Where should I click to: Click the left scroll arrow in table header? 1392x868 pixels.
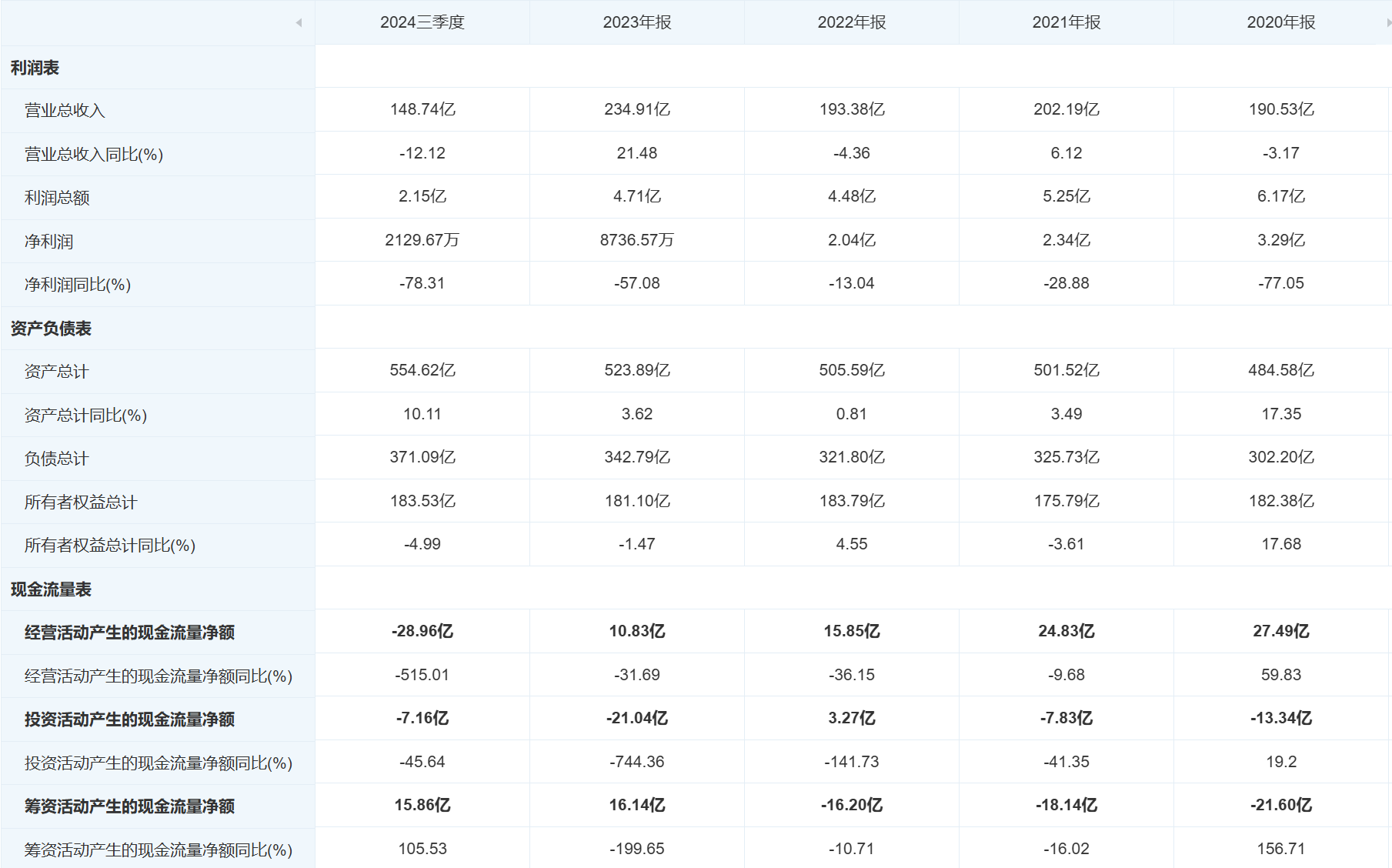(x=299, y=23)
